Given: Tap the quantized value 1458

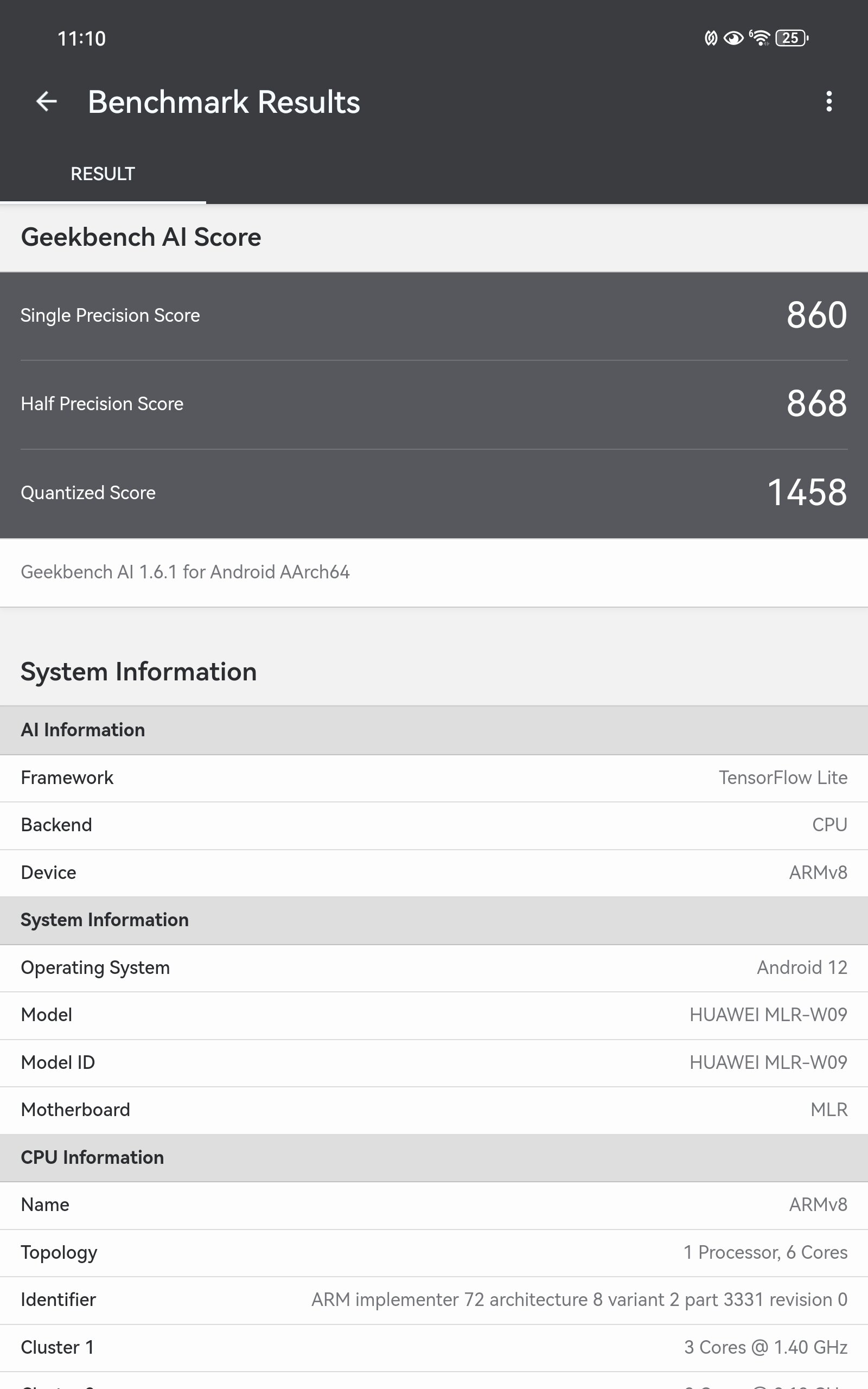Looking at the screenshot, I should 807,492.
